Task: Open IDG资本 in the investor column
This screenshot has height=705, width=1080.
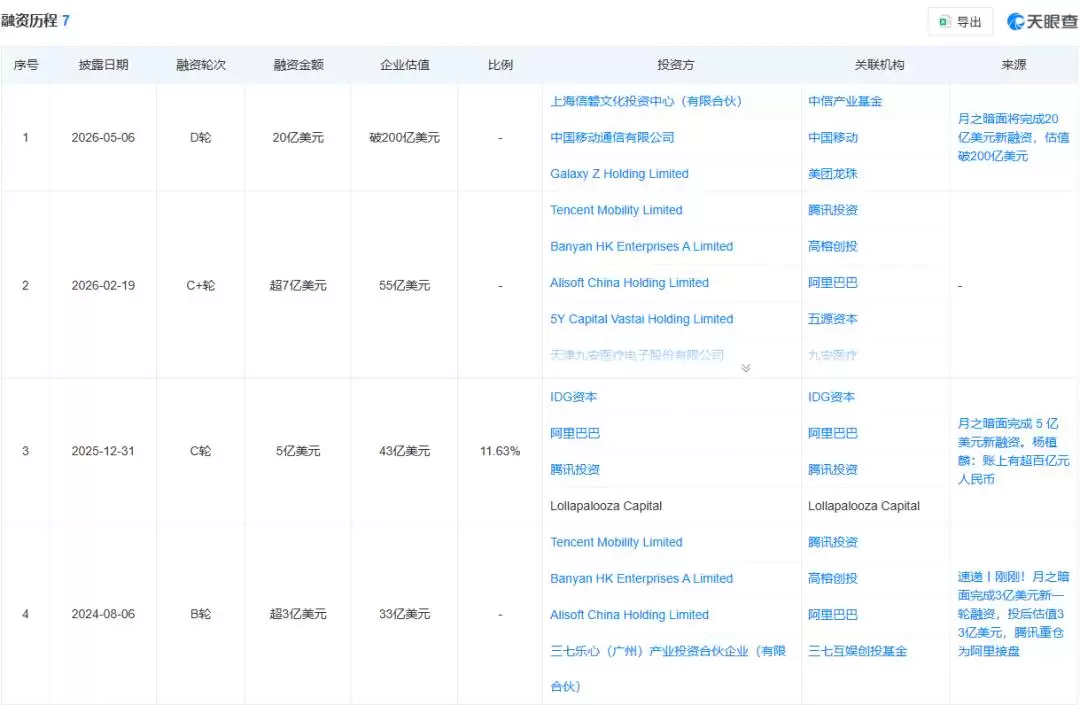Action: point(573,397)
